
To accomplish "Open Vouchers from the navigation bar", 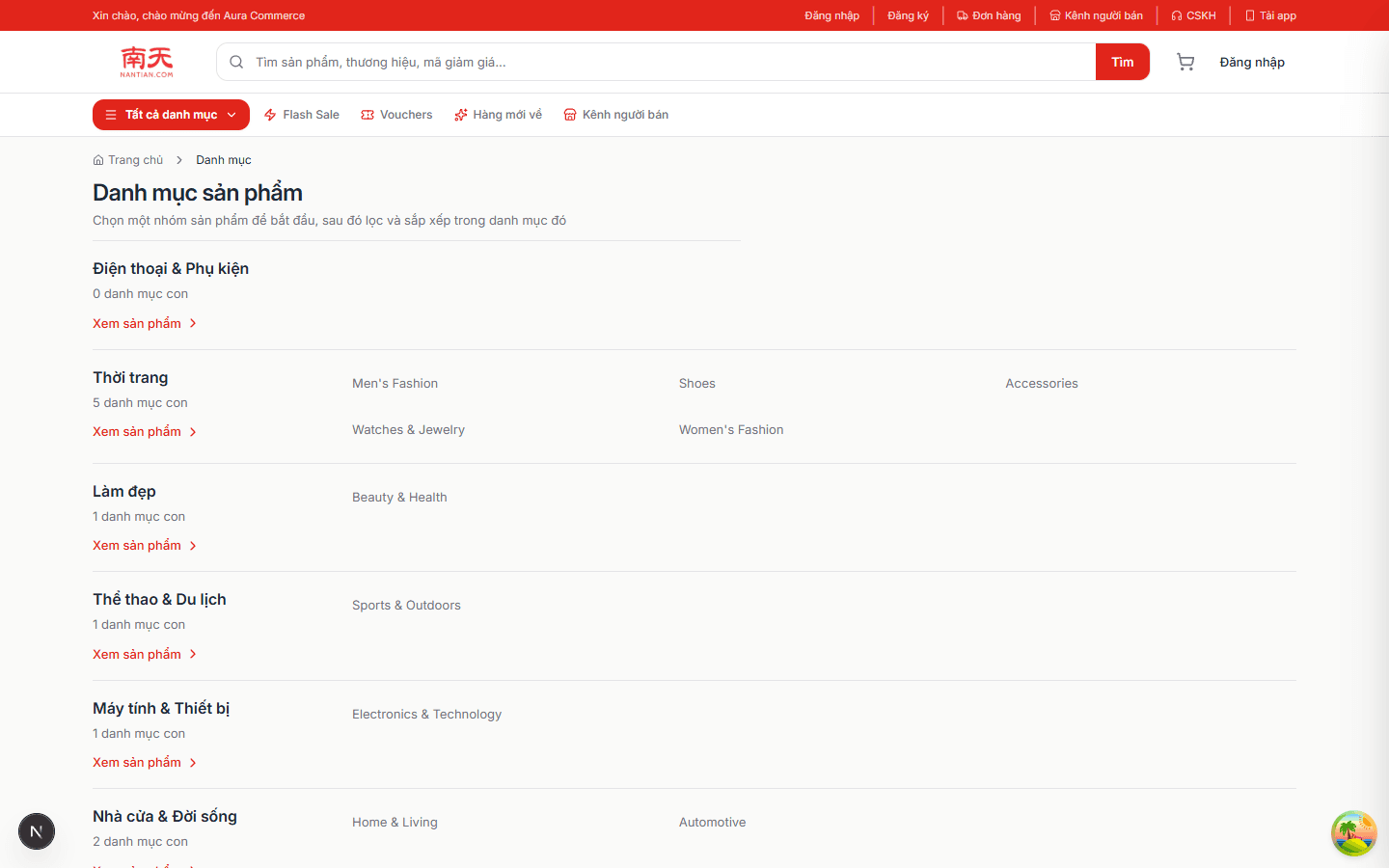I will [x=396, y=115].
